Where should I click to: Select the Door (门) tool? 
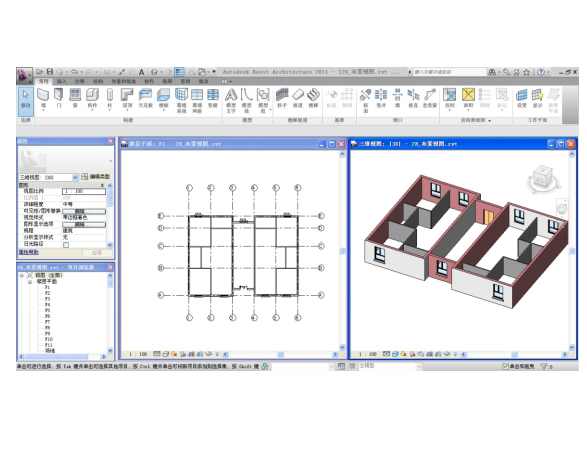coord(59,99)
